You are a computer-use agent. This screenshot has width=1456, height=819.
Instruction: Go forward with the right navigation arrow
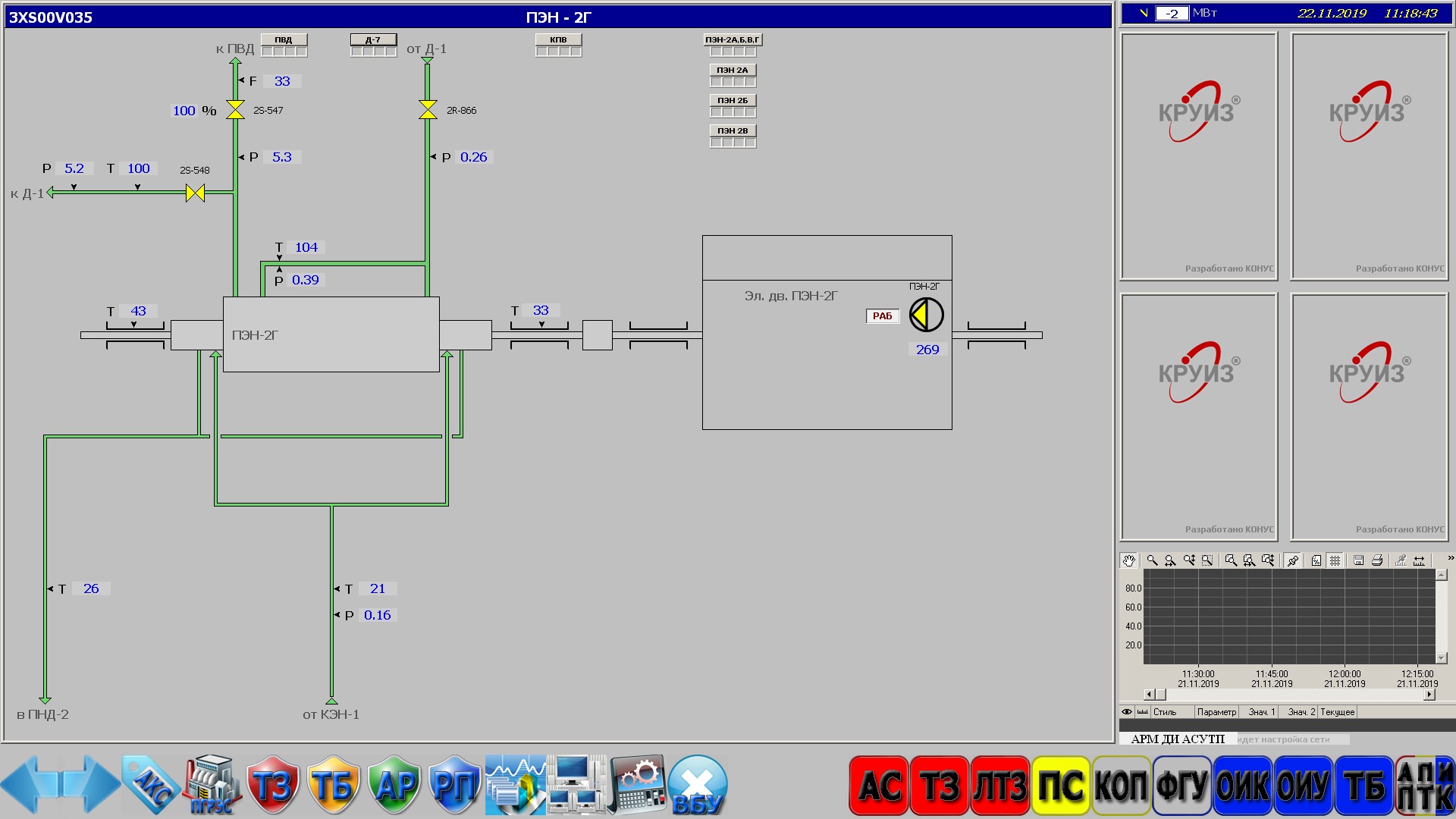coord(92,785)
